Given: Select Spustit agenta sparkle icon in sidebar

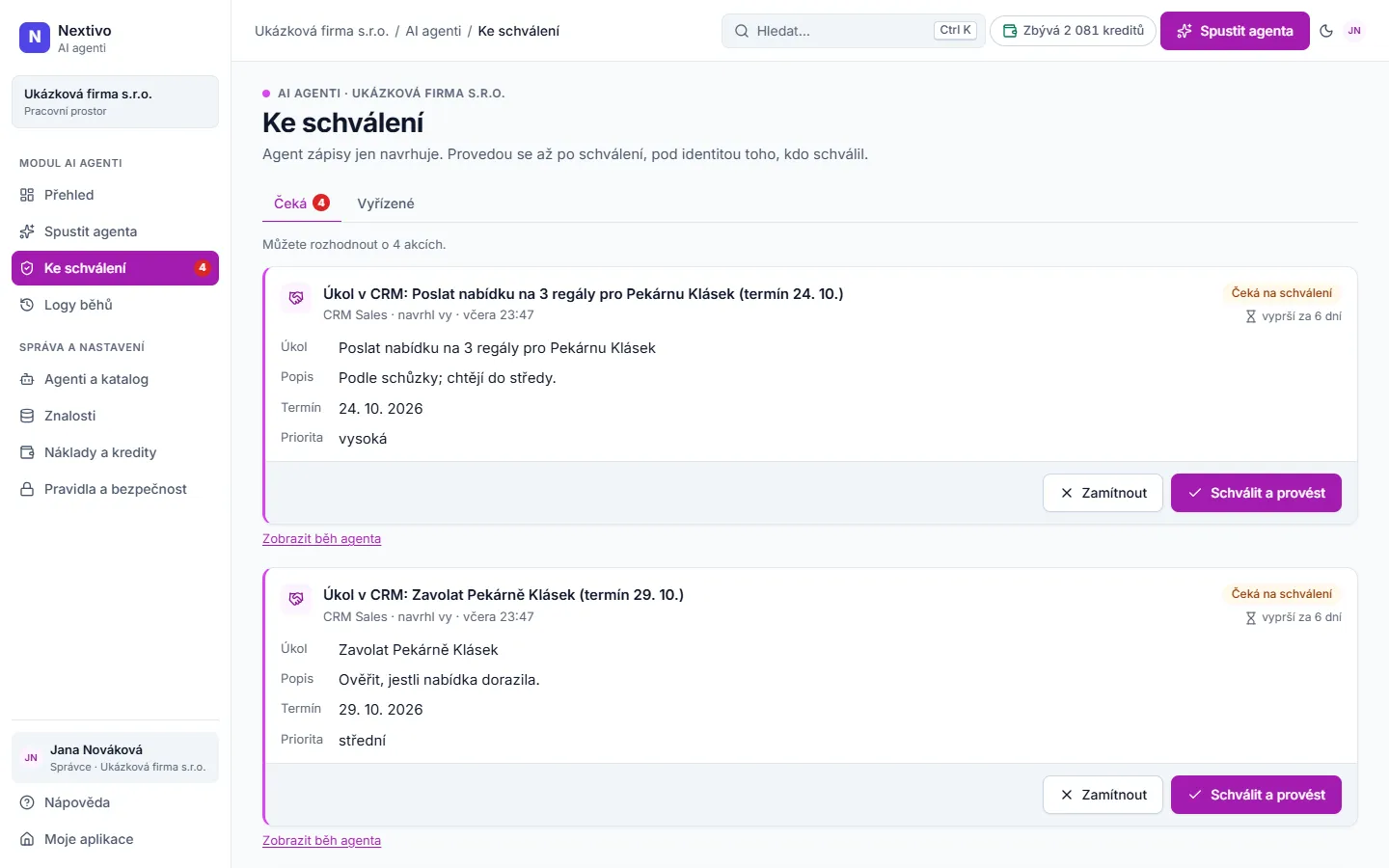Looking at the screenshot, I should [27, 231].
